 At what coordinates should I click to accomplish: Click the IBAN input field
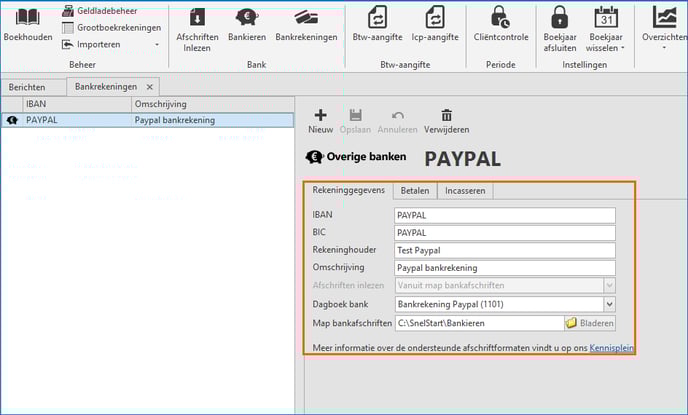point(505,215)
